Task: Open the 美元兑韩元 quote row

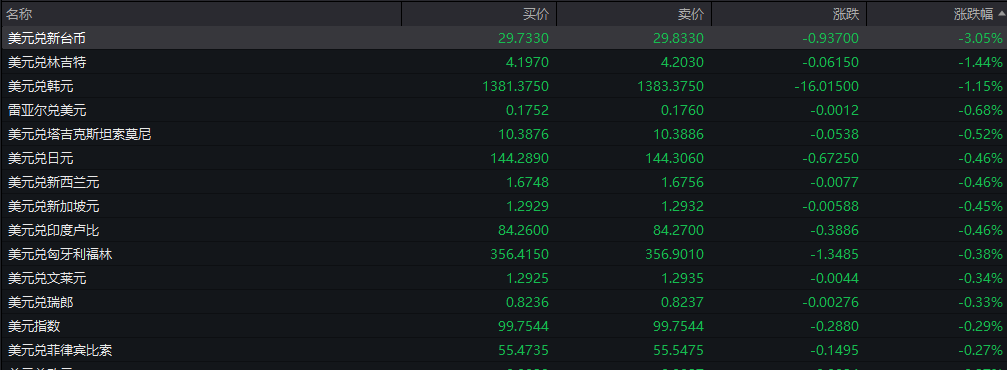Action: tap(504, 86)
